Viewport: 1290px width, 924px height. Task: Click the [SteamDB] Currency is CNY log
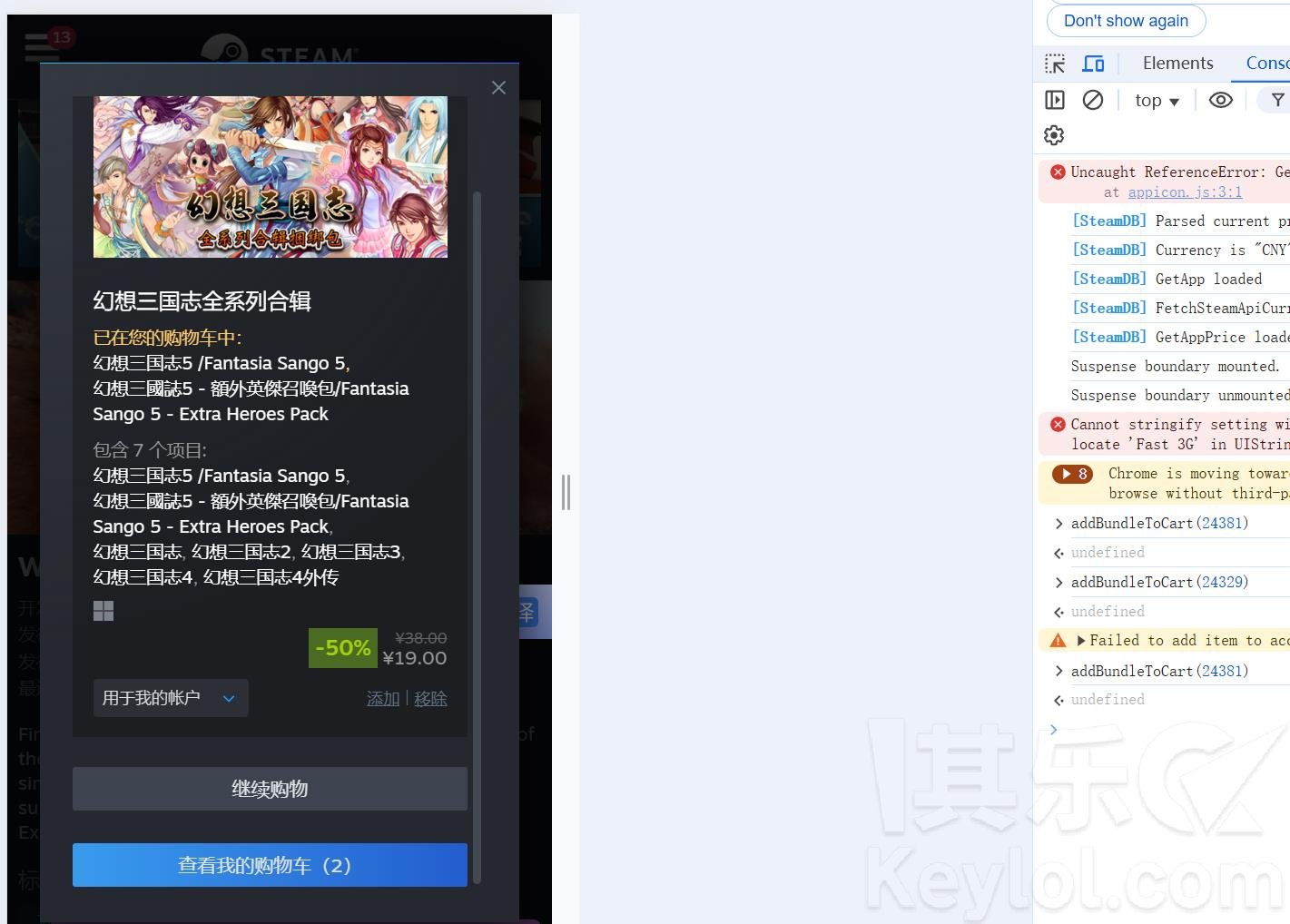click(x=1180, y=250)
